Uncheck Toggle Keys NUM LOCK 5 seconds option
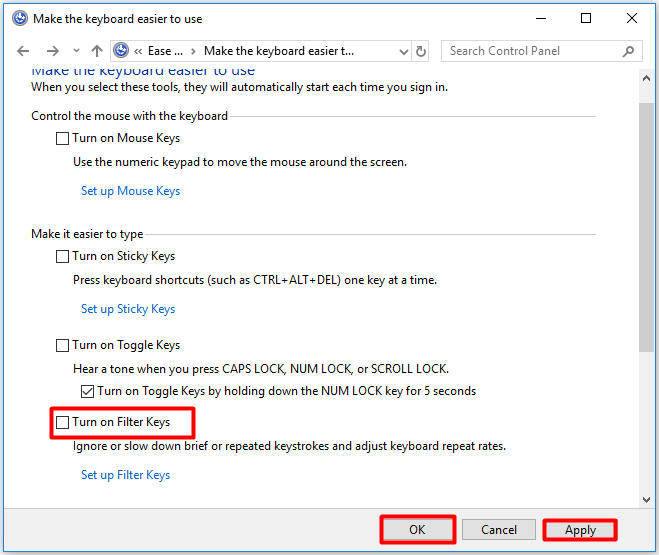This screenshot has width=659, height=555. 87,391
